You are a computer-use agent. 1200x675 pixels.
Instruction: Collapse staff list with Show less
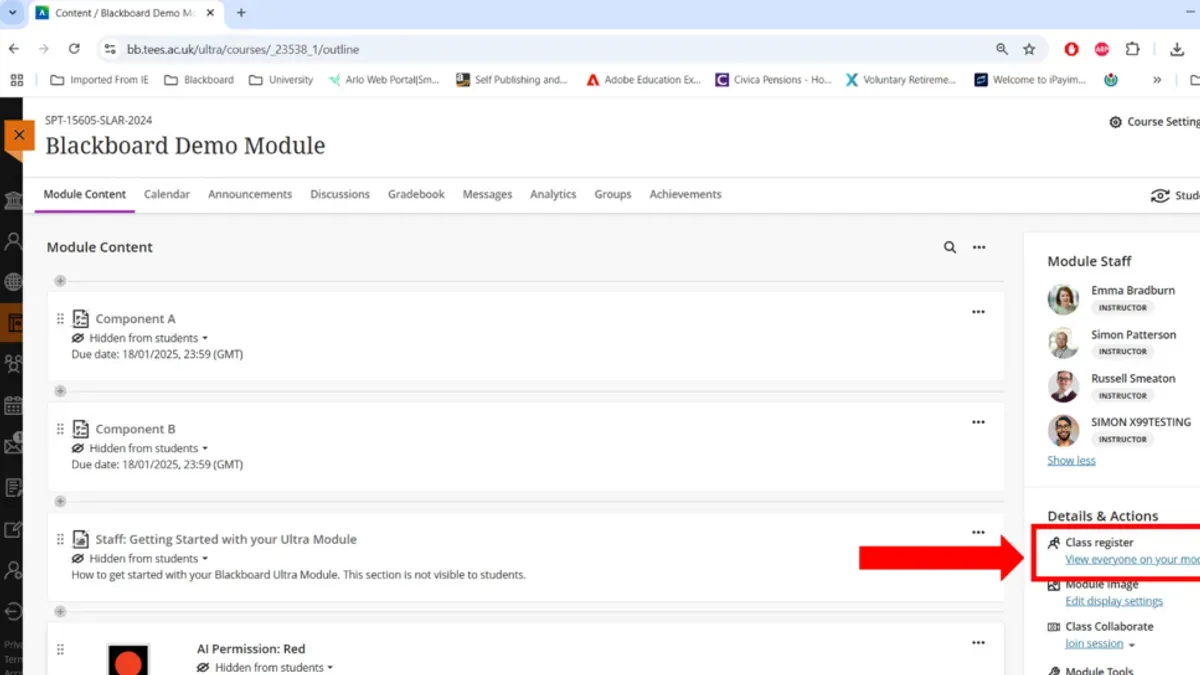point(1071,461)
